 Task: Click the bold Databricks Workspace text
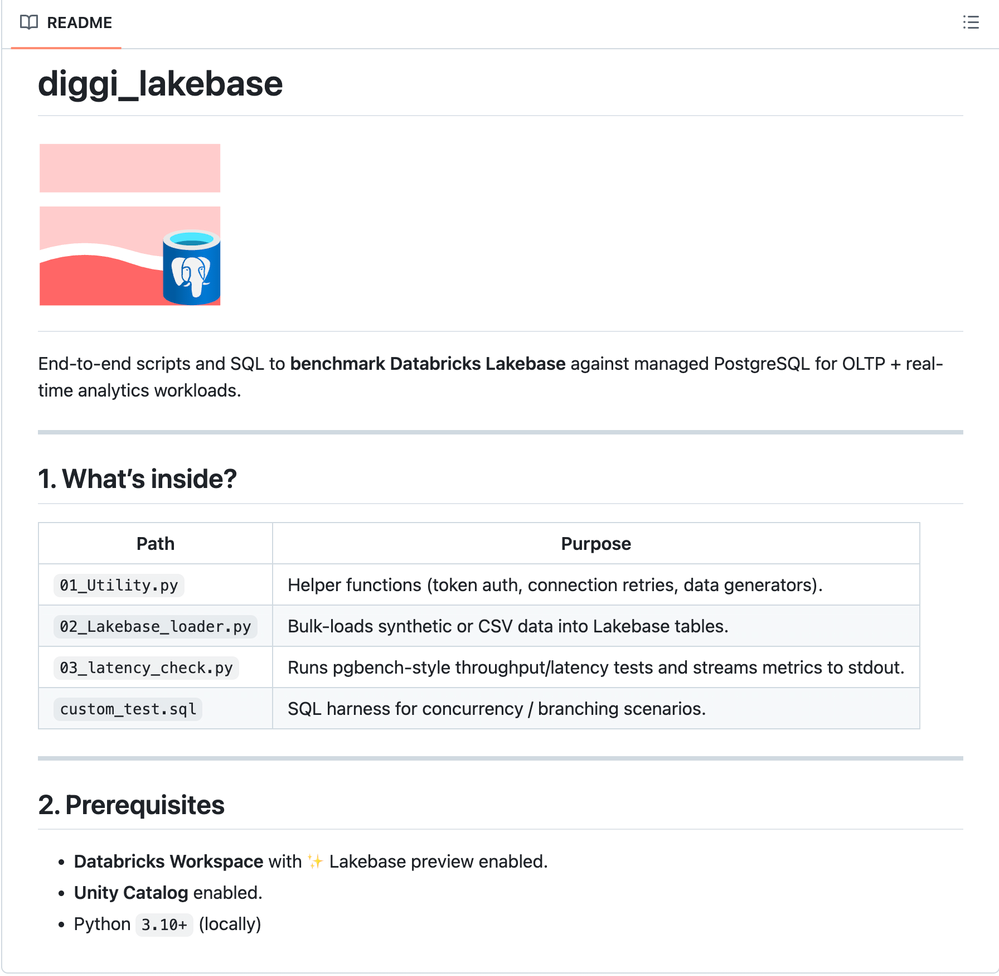(168, 861)
